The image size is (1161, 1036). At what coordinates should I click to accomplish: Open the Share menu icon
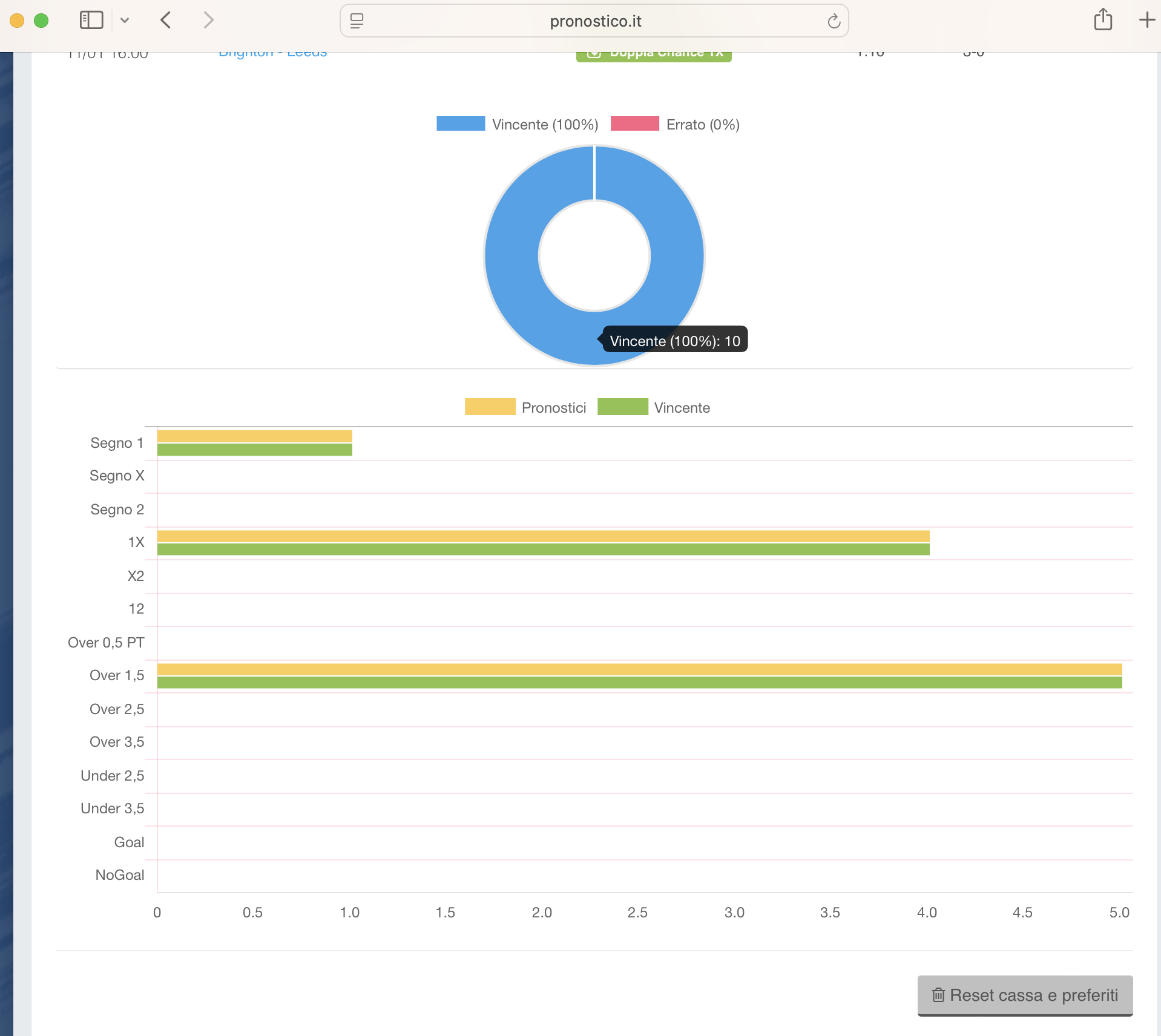pos(1103,20)
